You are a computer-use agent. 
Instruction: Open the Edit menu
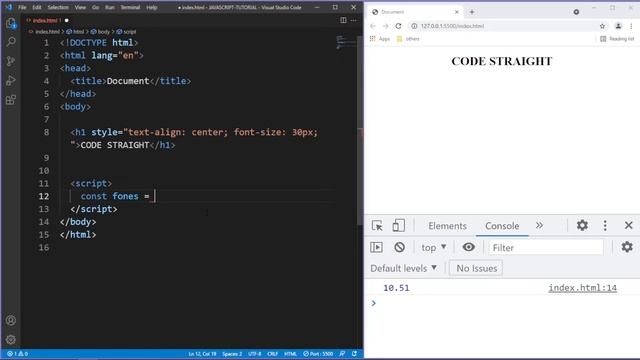[x=37, y=7]
